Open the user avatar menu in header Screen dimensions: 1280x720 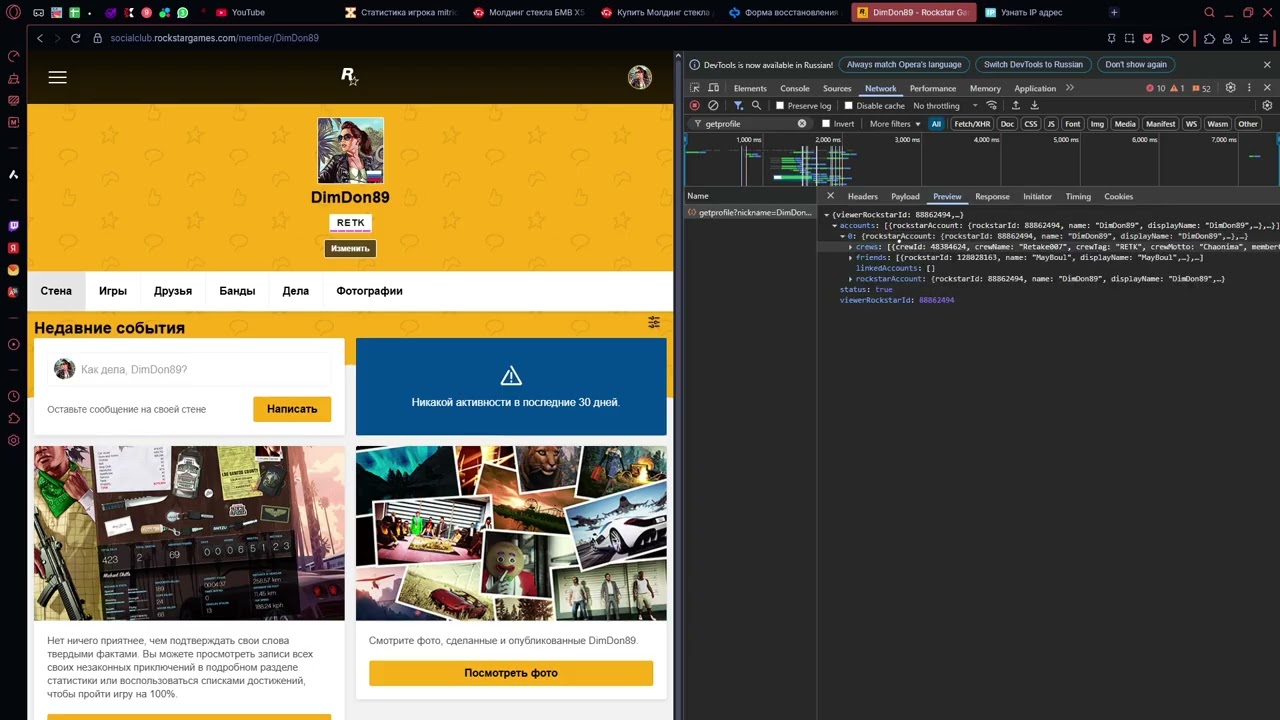pyautogui.click(x=640, y=77)
